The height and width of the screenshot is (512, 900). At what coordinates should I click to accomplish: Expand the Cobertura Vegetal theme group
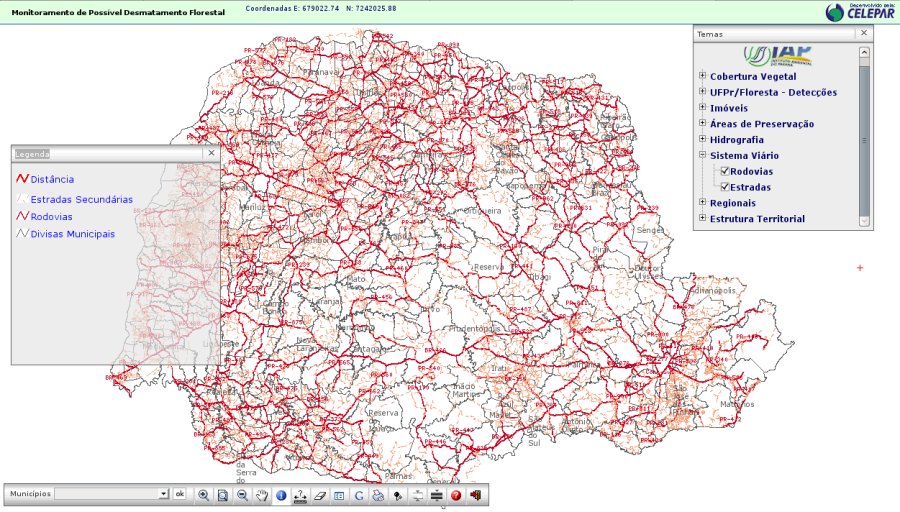702,76
